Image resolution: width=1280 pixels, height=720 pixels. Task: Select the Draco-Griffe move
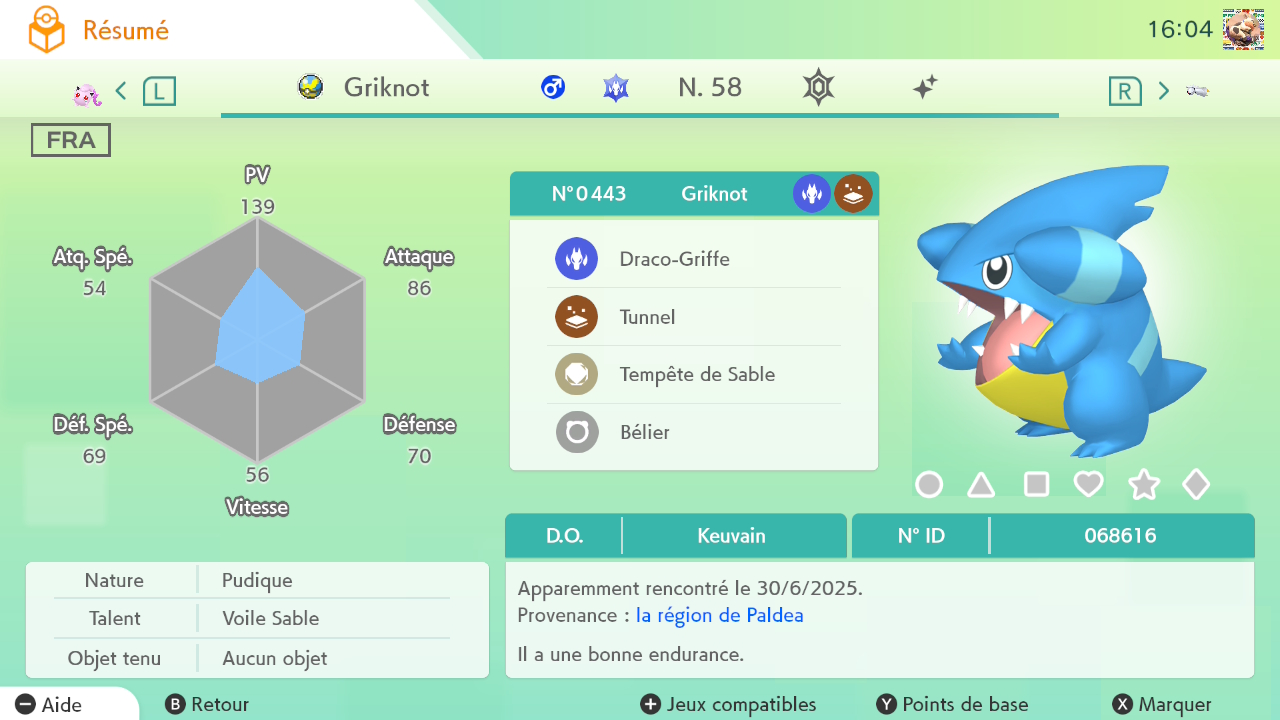pos(694,259)
